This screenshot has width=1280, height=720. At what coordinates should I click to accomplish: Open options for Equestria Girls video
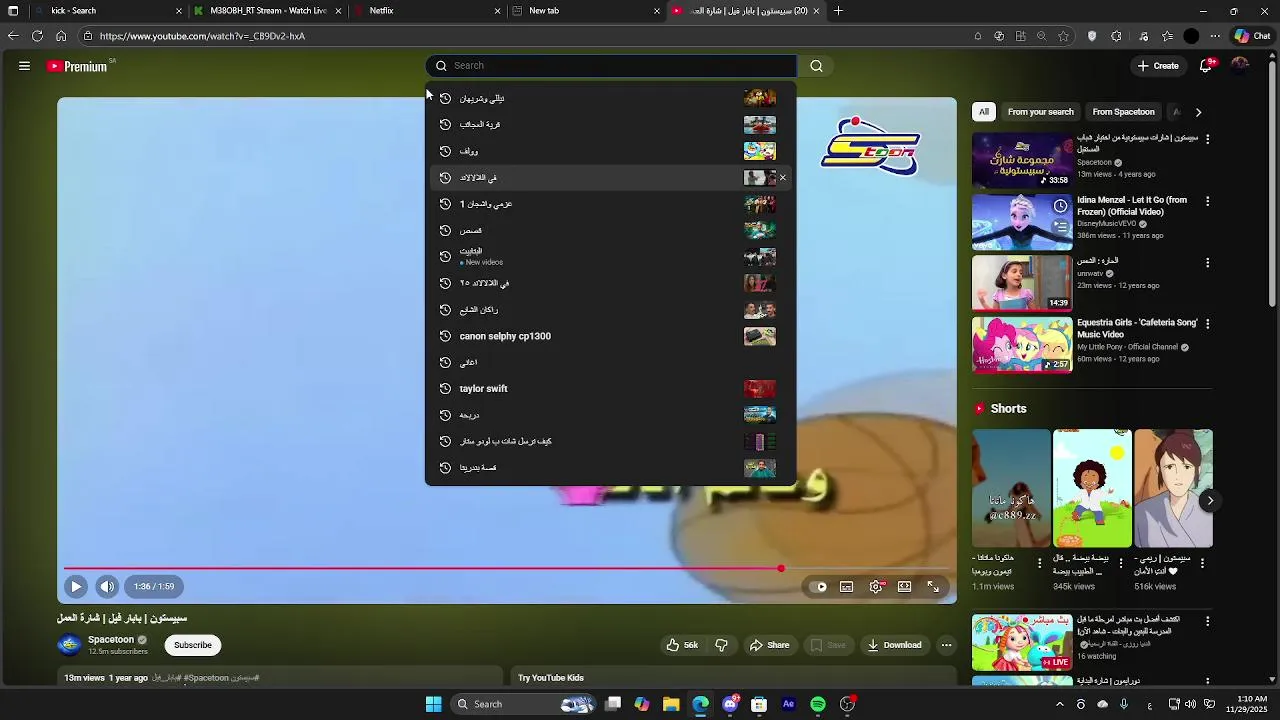[1207, 324]
